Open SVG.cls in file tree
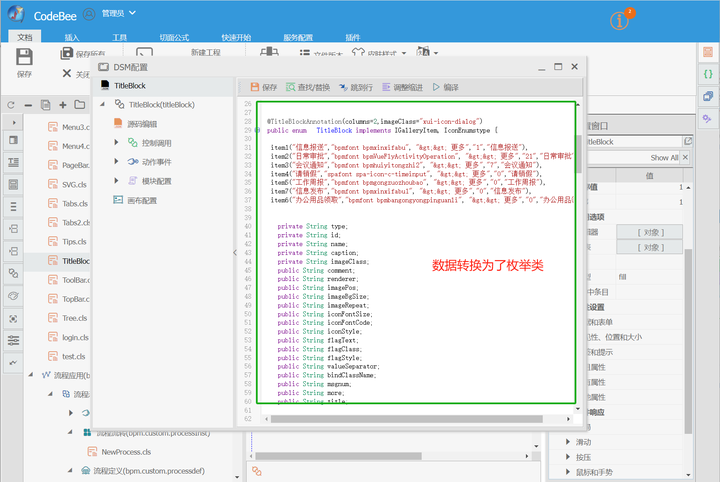The height and width of the screenshot is (482, 720). tap(74, 184)
